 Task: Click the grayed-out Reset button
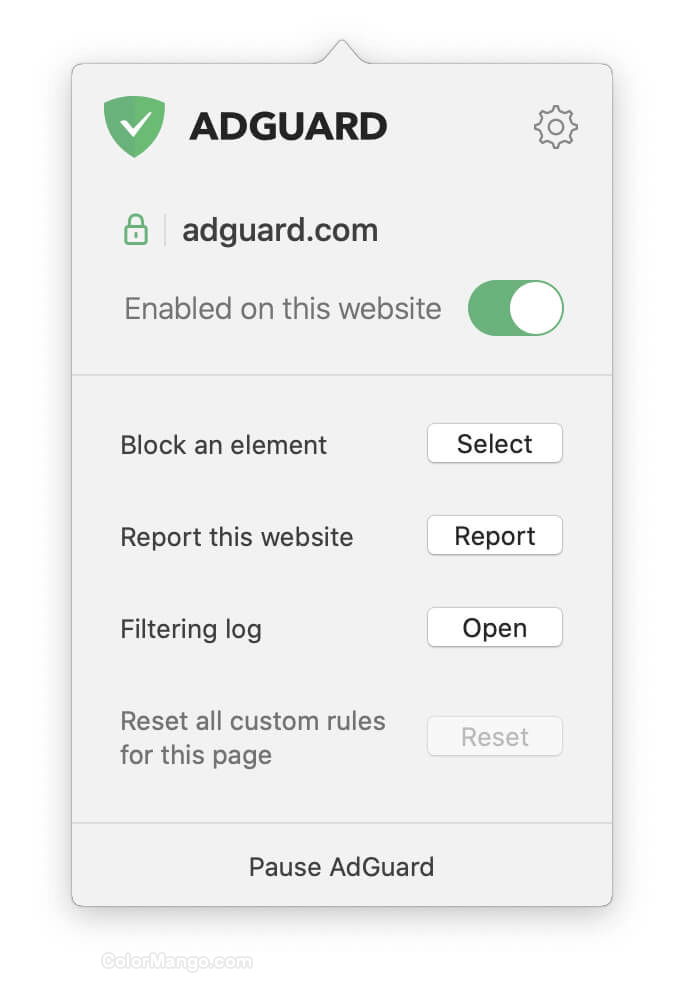494,736
